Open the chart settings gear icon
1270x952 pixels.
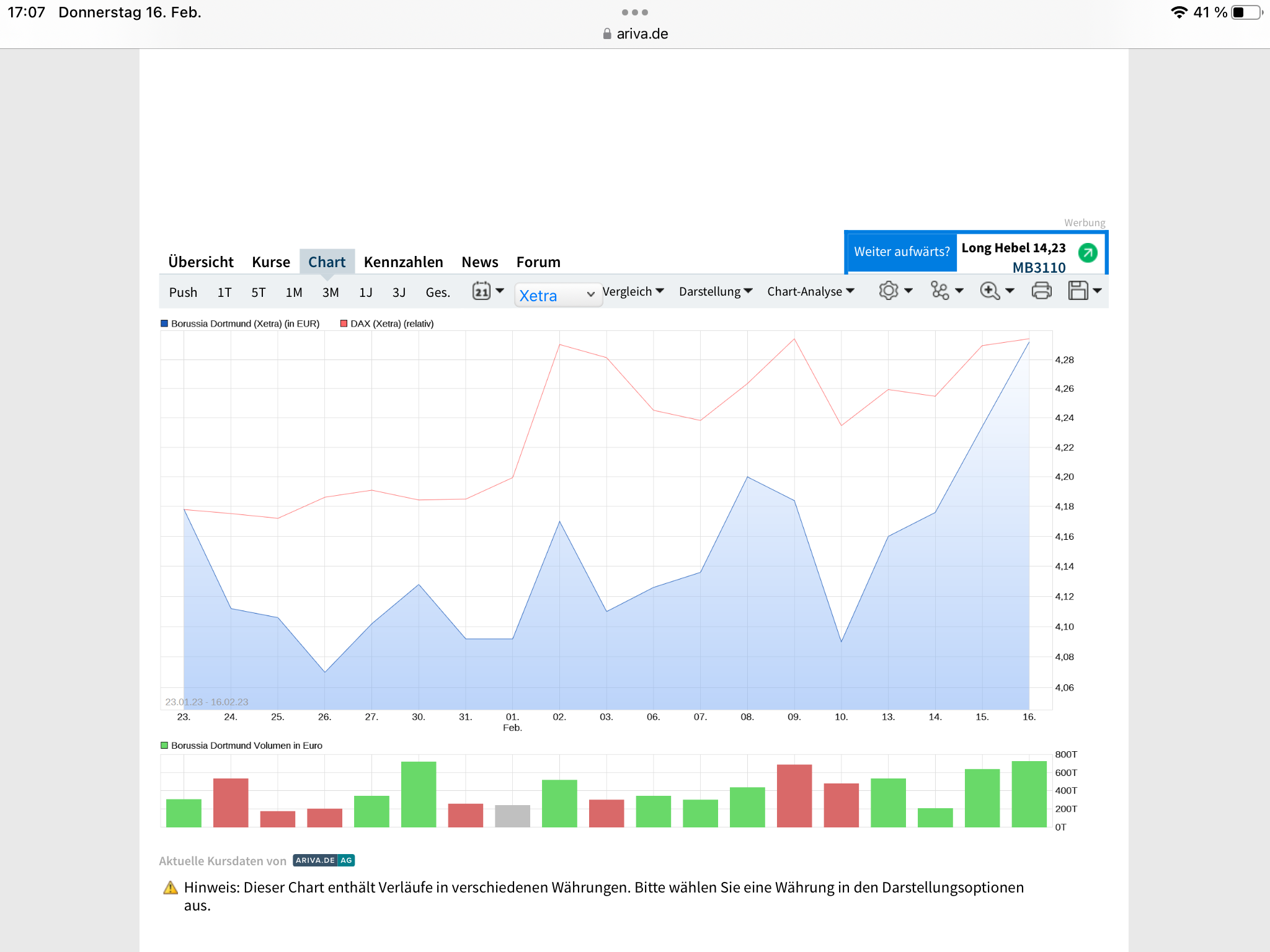tap(888, 291)
